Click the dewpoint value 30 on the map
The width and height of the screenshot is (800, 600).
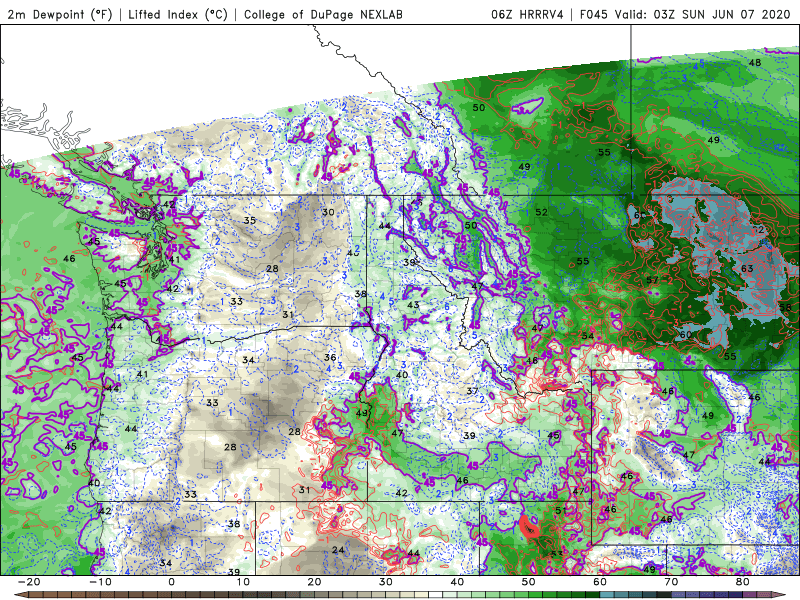[x=328, y=212]
